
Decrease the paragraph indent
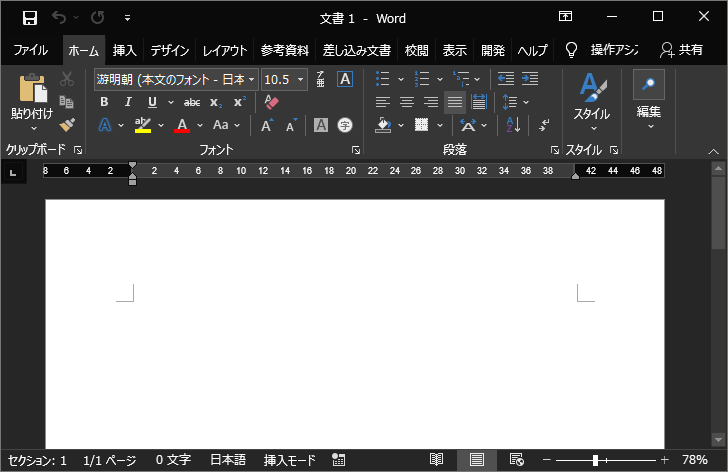506,78
